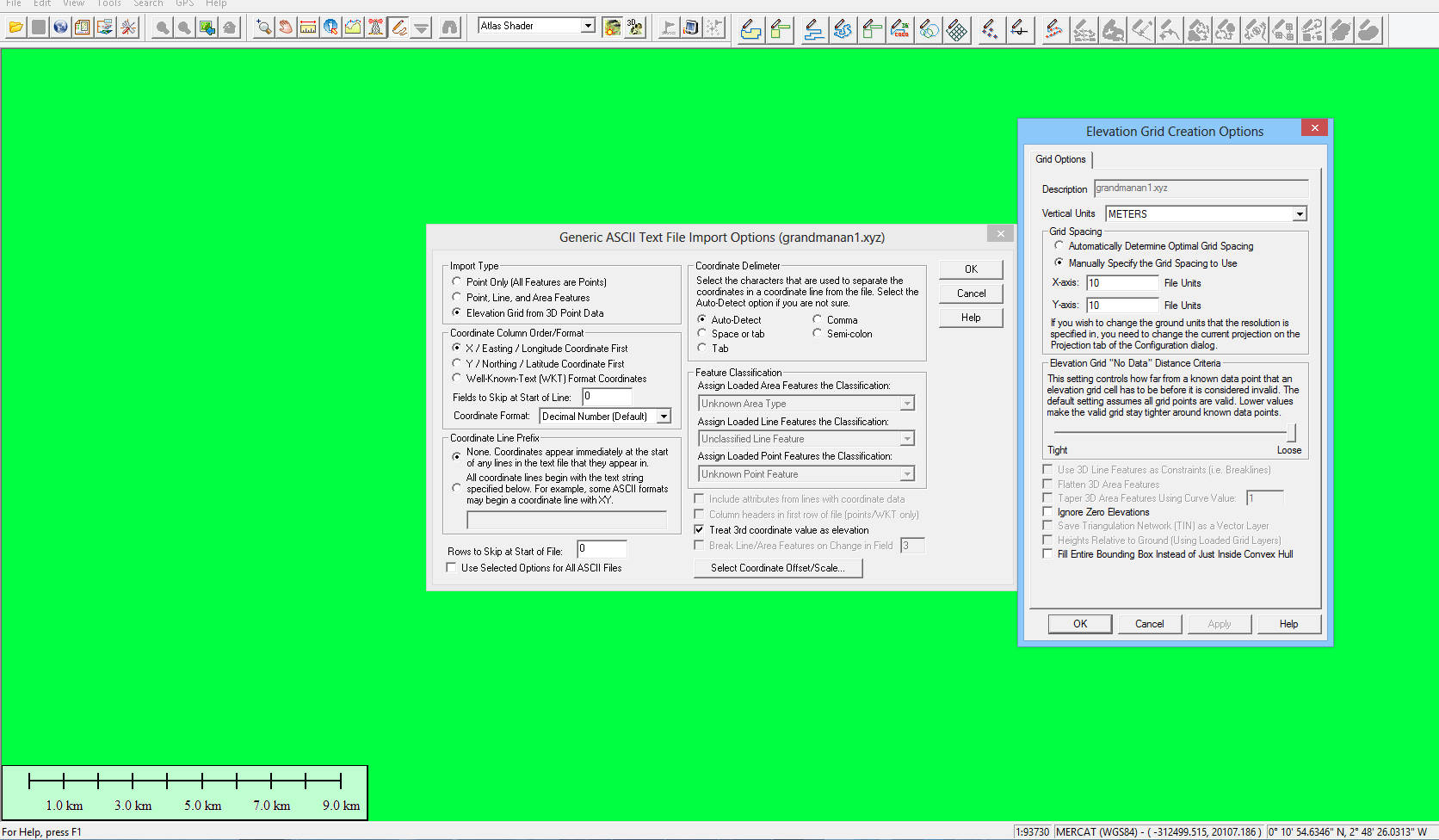Click Select Coordinate Offset/Scale button

777,568
